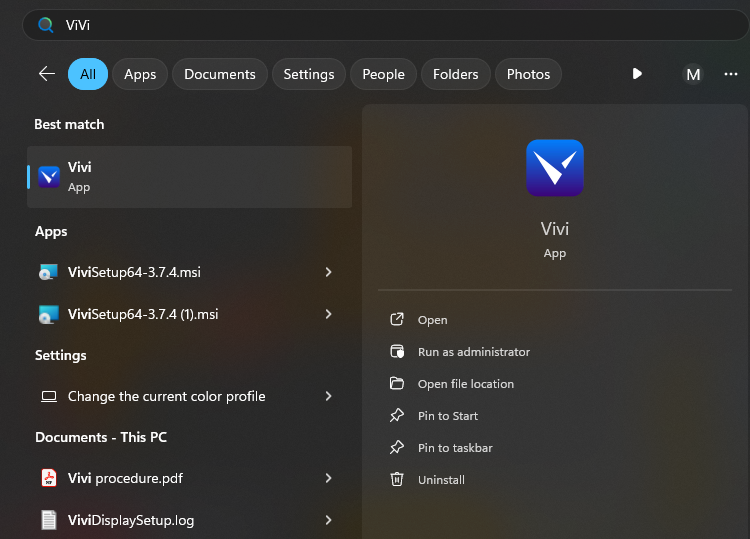Switch to the Settings filter tab
Image resolution: width=750 pixels, height=539 pixels.
[309, 74]
